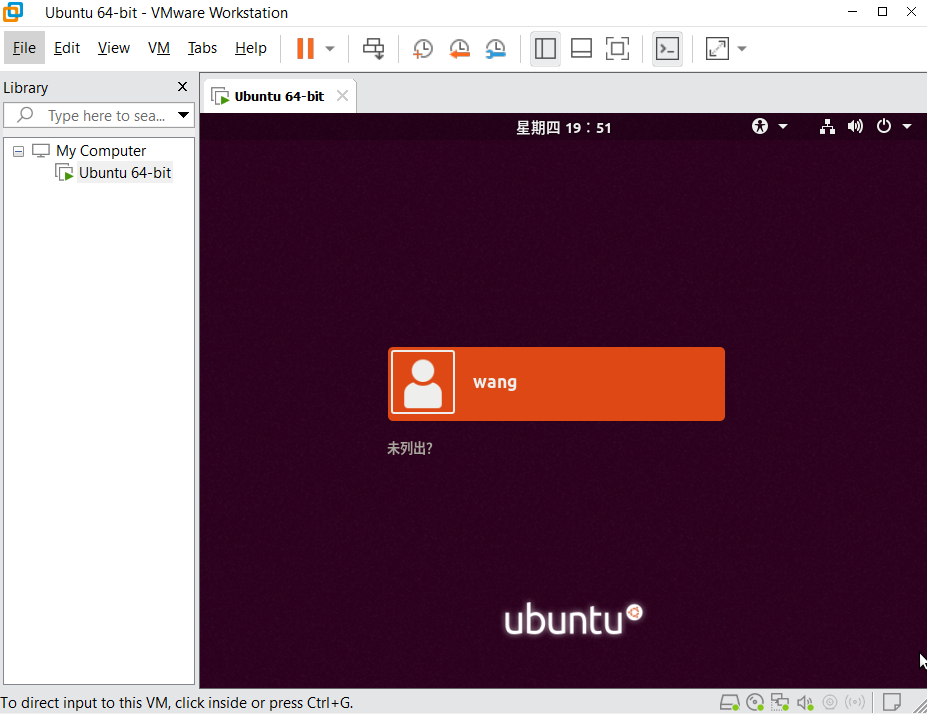
Task: Open the stretch guest dropdown arrow
Action: click(742, 49)
